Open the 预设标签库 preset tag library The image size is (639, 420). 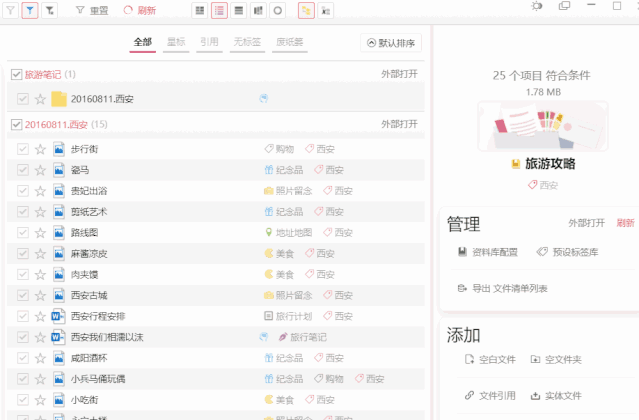(568, 252)
